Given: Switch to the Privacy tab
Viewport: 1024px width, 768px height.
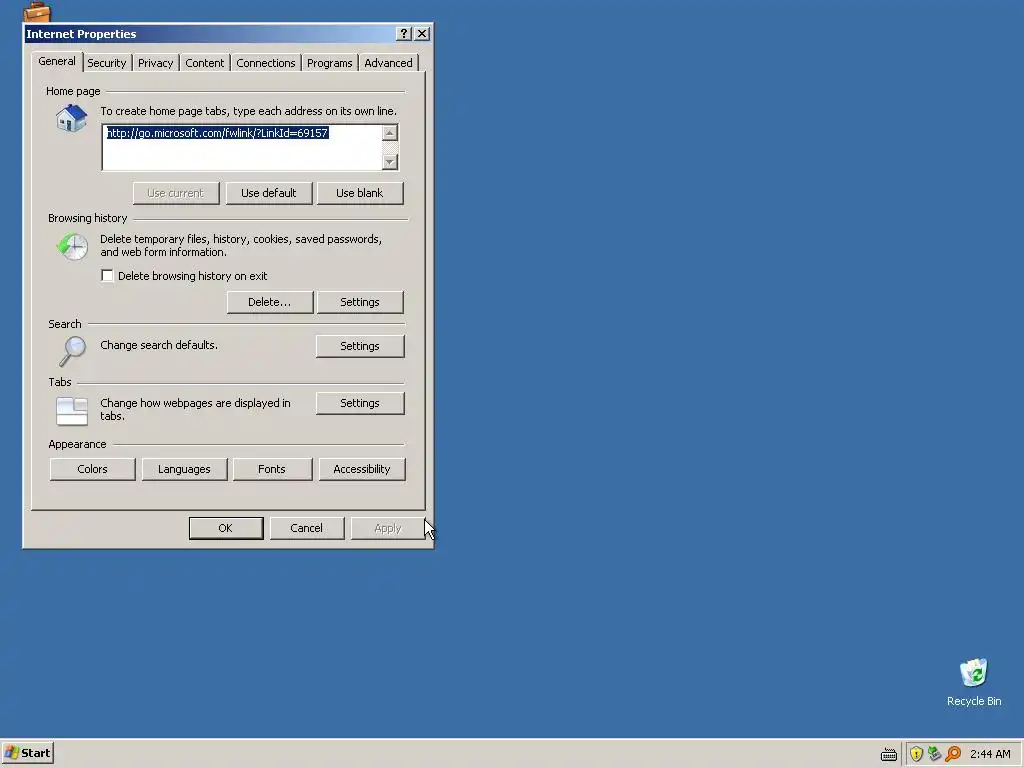Looking at the screenshot, I should coord(155,63).
